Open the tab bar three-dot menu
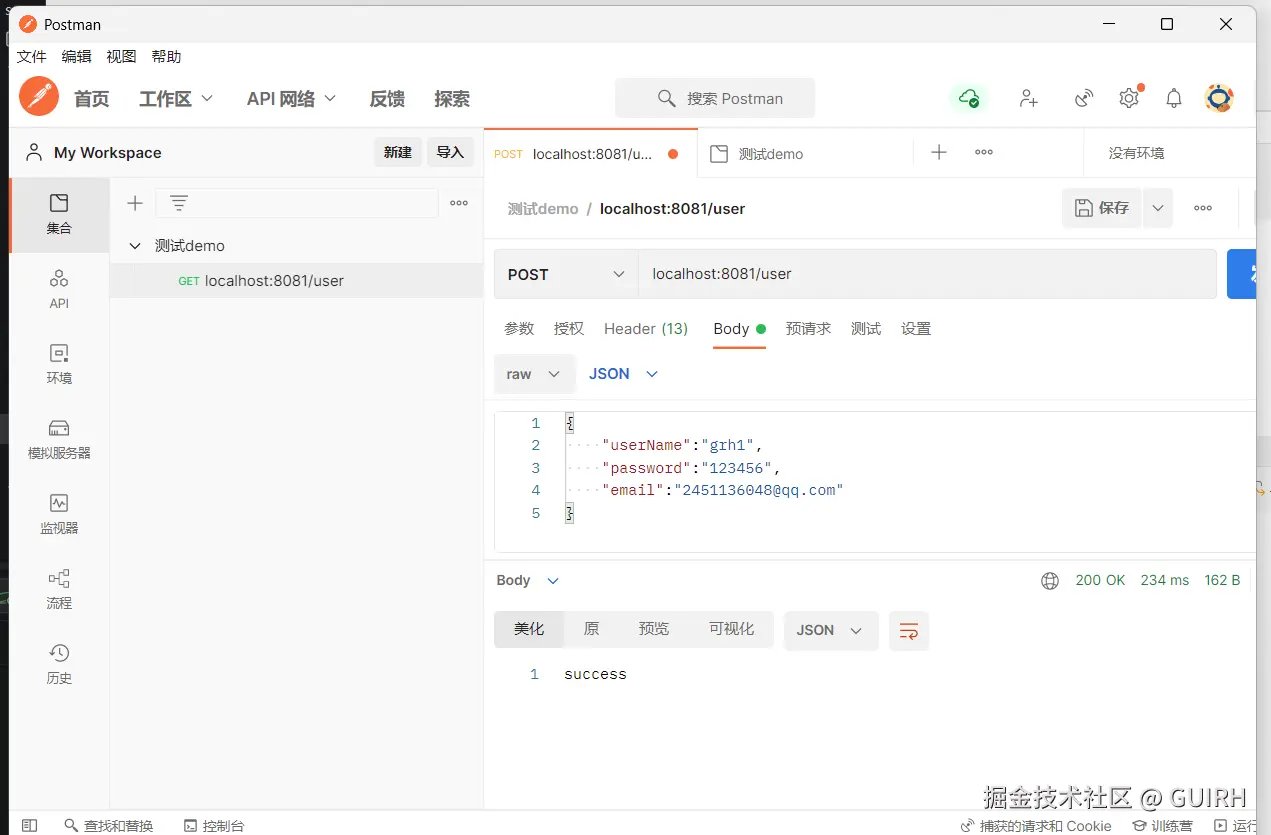This screenshot has width=1271, height=835. [x=984, y=152]
